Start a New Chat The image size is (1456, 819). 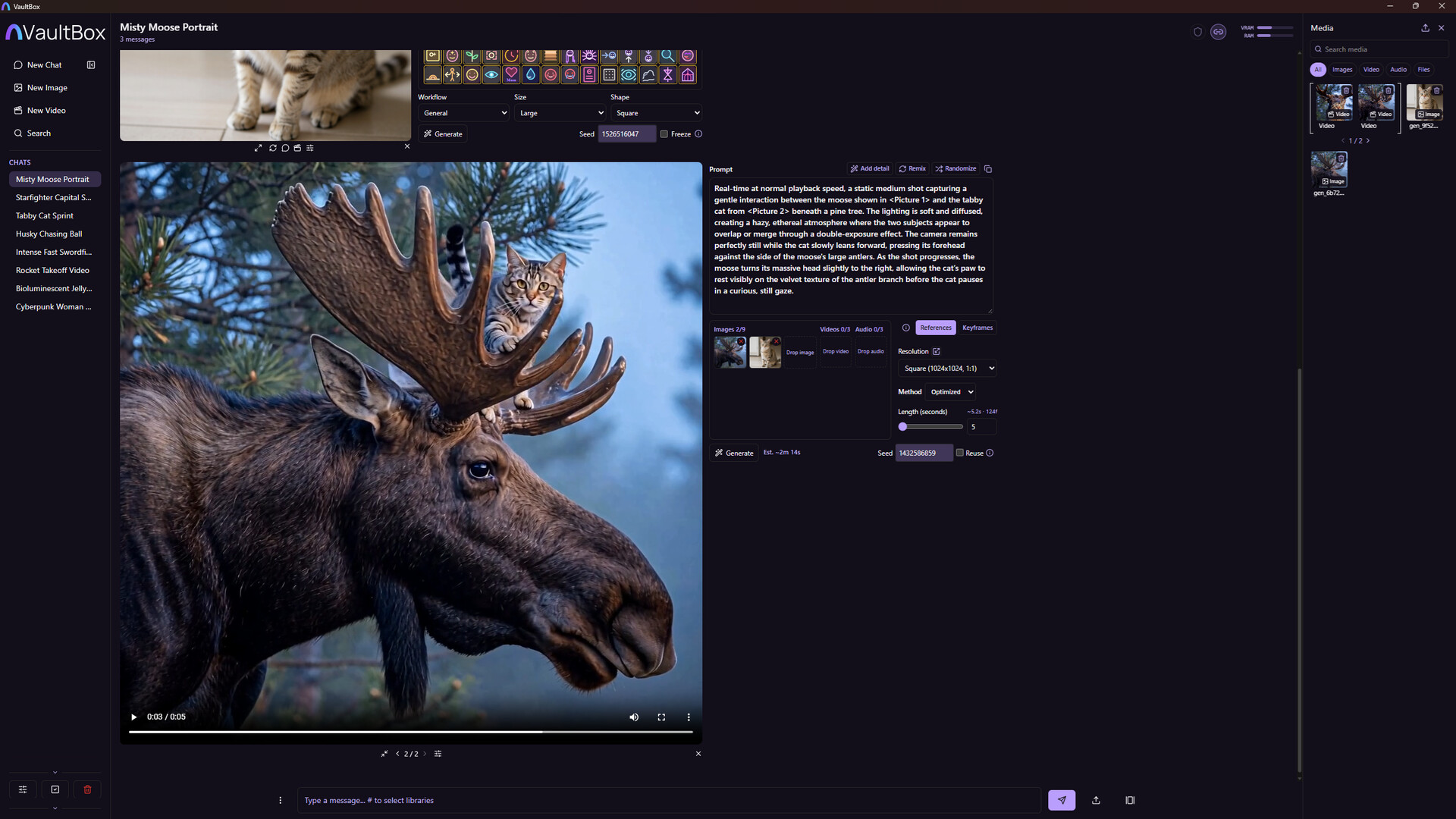45,65
